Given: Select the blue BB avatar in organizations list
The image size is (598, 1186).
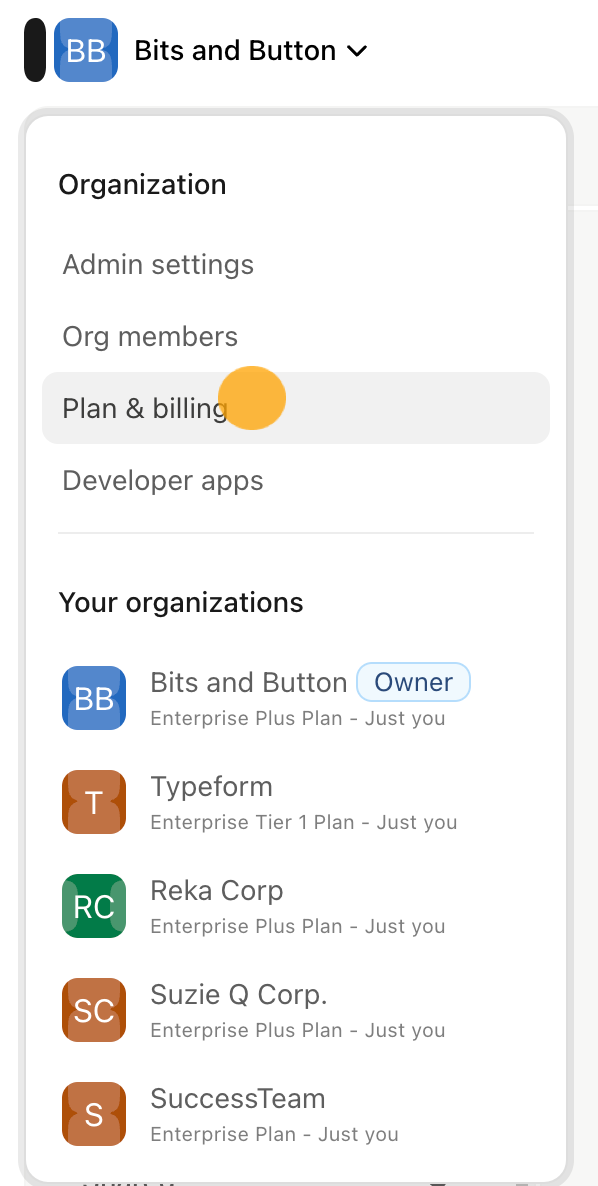Looking at the screenshot, I should point(94,697).
